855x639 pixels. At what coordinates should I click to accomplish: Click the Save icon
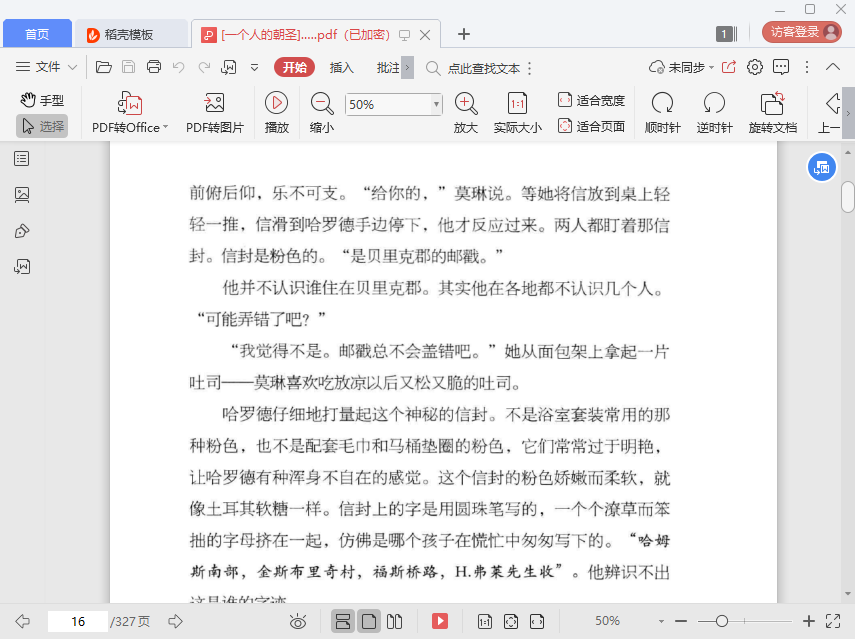(x=129, y=67)
